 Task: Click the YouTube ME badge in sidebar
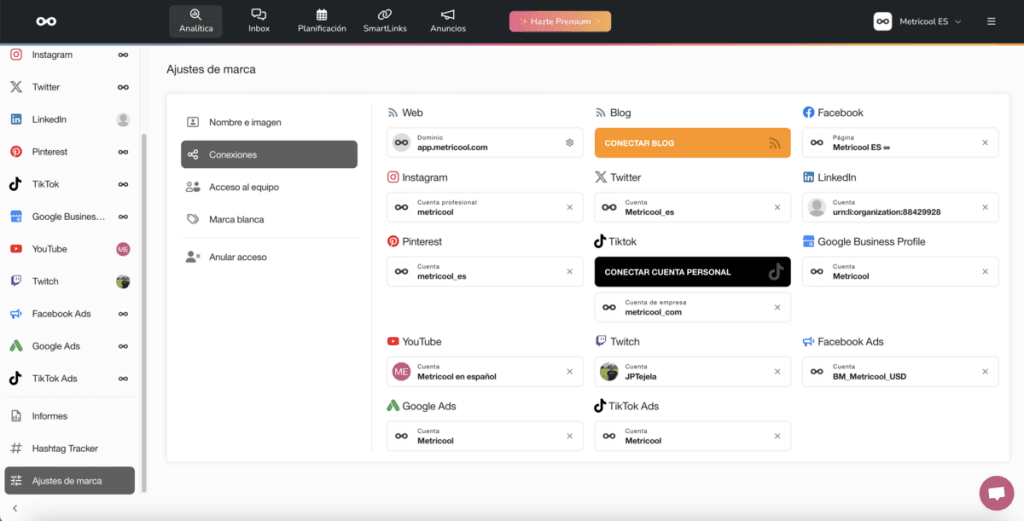pyautogui.click(x=123, y=249)
